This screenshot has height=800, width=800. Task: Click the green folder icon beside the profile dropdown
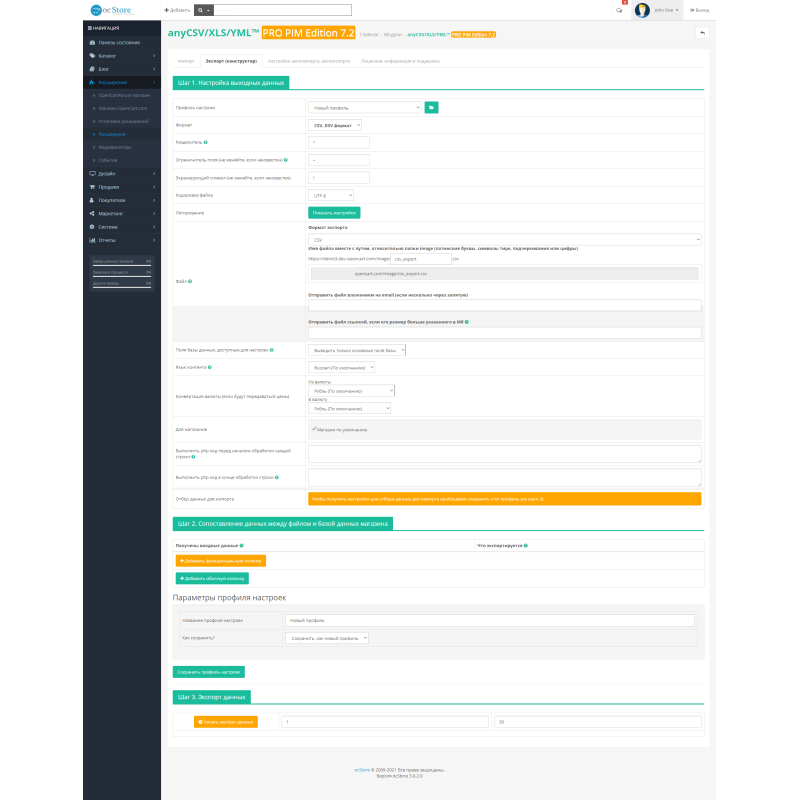coord(430,107)
